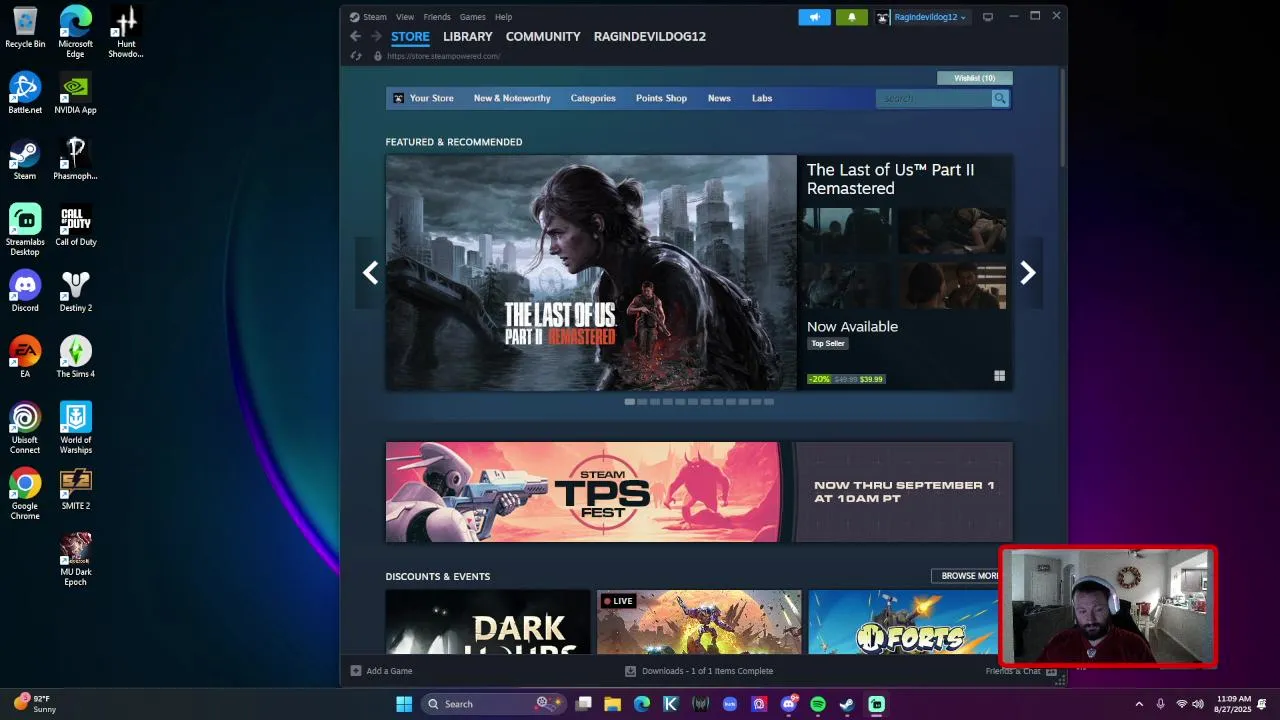
Task: Reload the store page with refresh icon
Action: click(x=355, y=56)
